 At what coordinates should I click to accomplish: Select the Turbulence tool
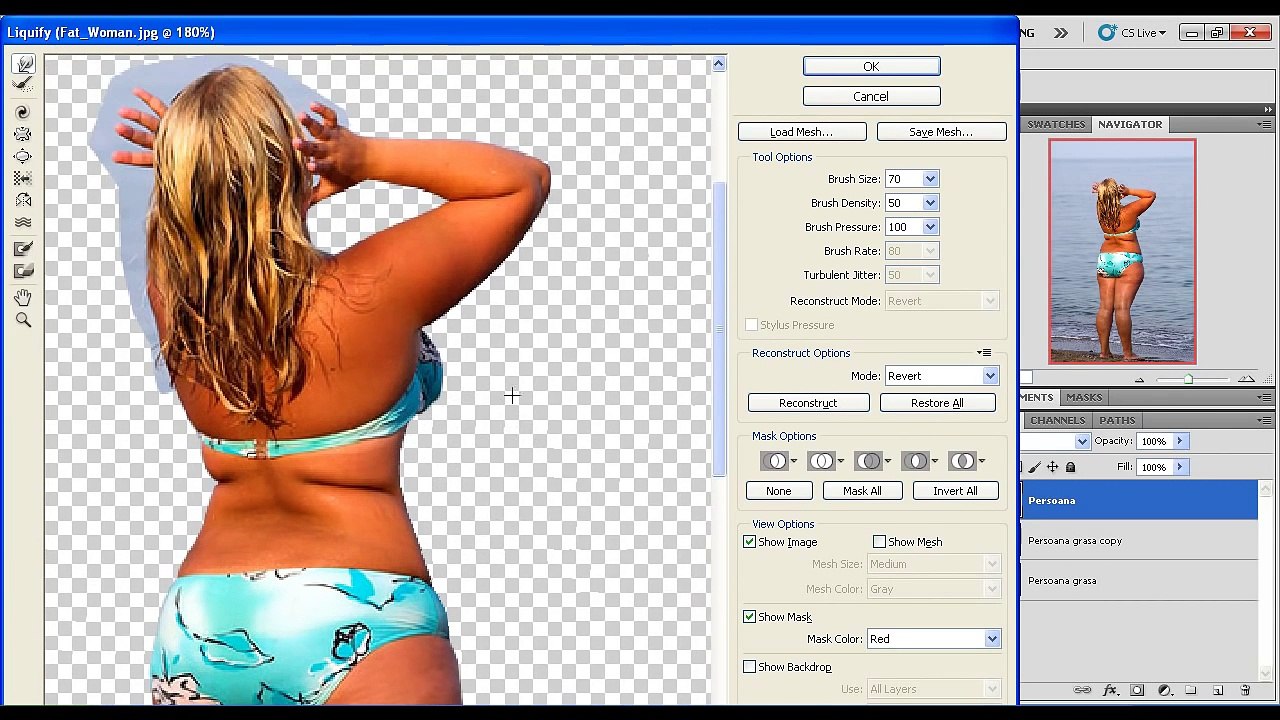click(23, 222)
